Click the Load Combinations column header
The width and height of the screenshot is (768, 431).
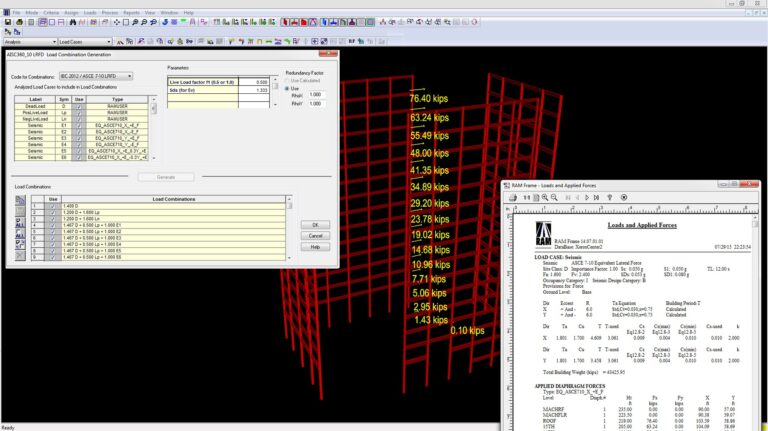[173, 199]
